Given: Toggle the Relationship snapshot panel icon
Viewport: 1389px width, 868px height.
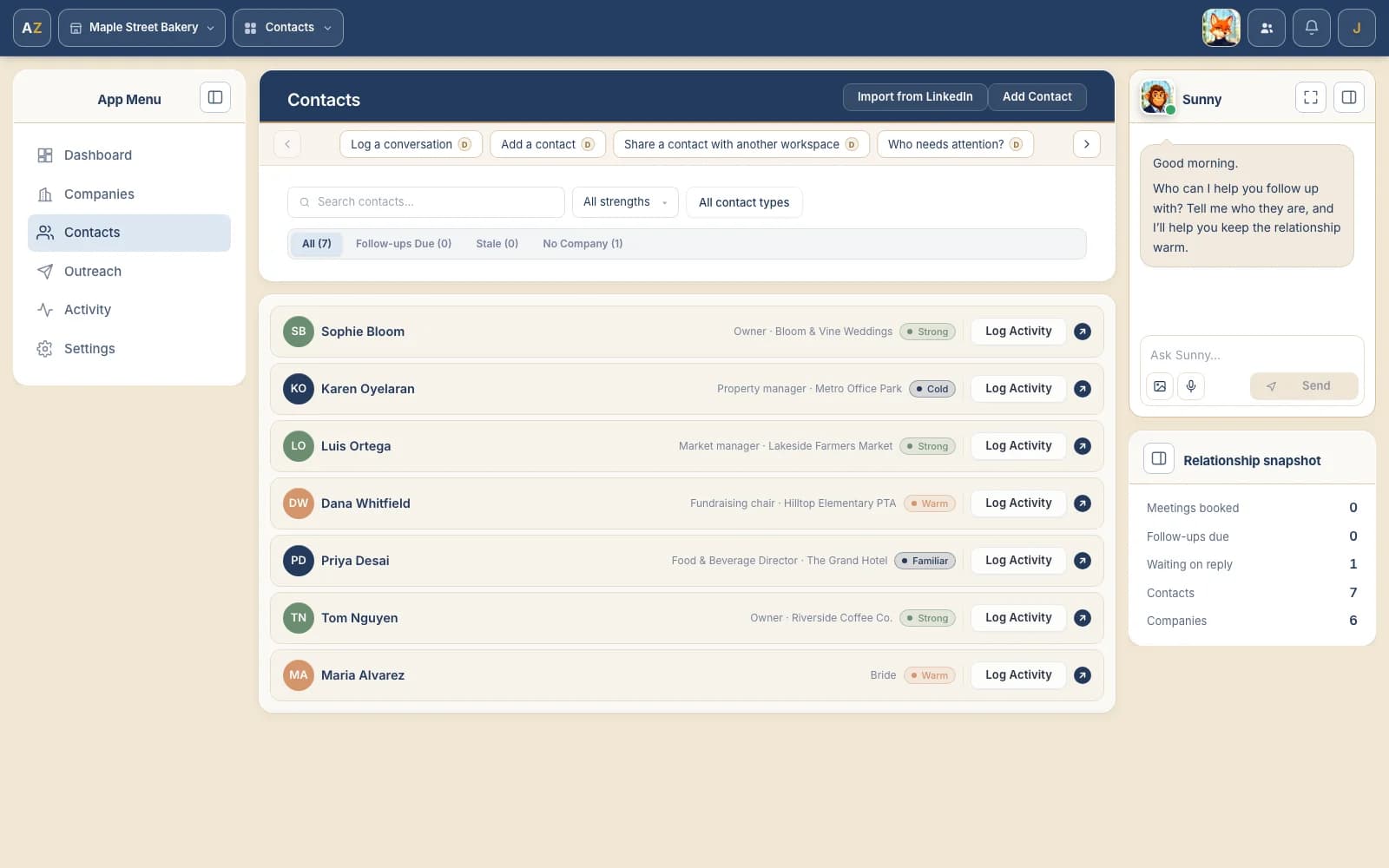Looking at the screenshot, I should [x=1159, y=458].
